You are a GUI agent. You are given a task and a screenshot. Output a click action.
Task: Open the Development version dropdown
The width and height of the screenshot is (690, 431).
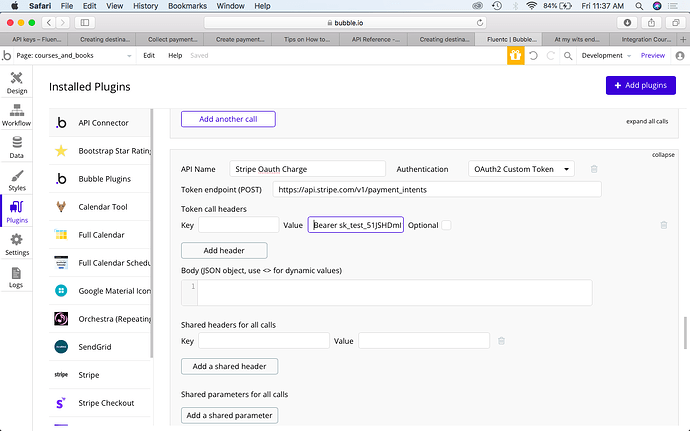point(606,55)
